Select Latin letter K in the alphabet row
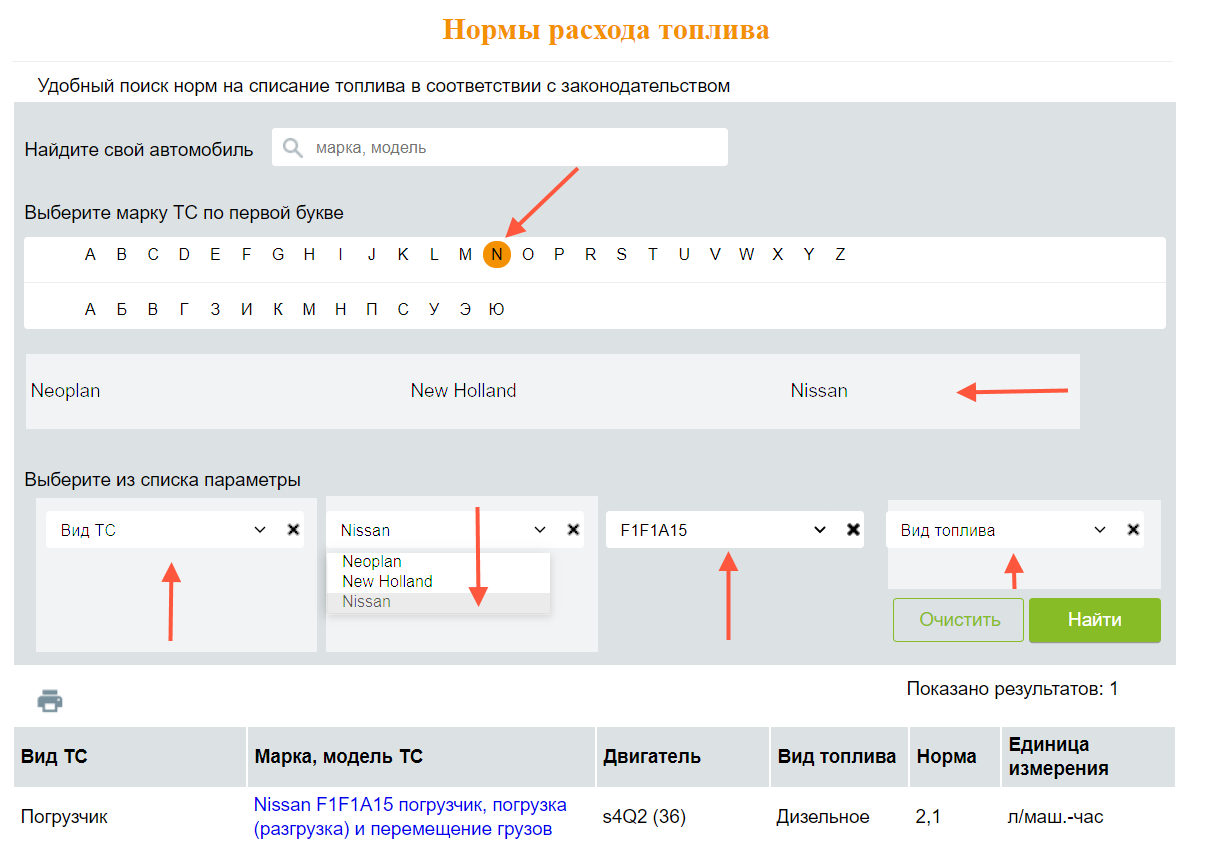1206x843 pixels. (403, 255)
